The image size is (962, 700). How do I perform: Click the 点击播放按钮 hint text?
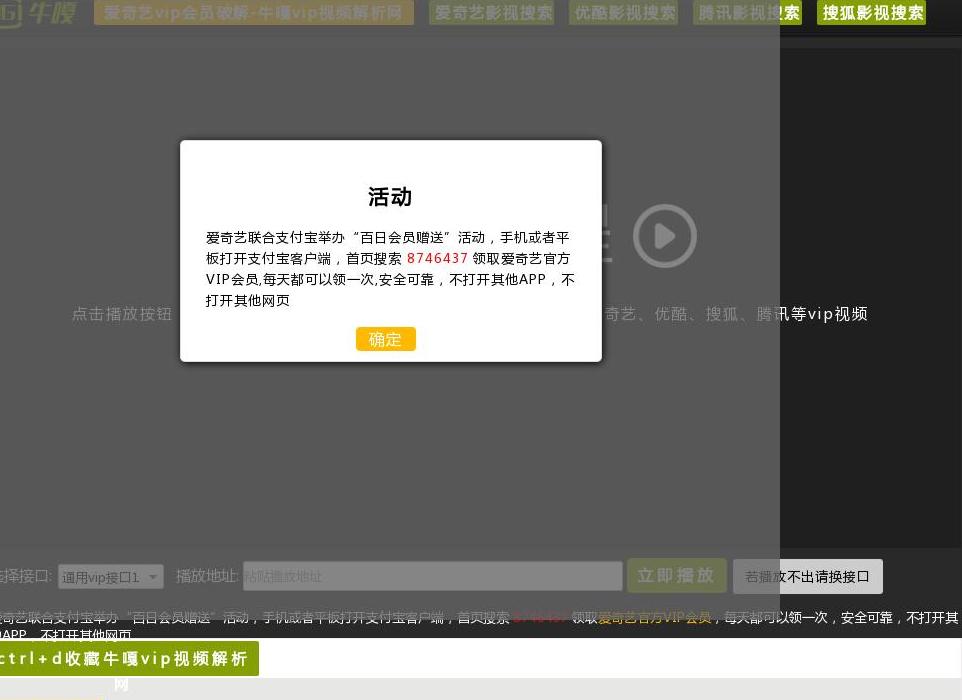(122, 314)
